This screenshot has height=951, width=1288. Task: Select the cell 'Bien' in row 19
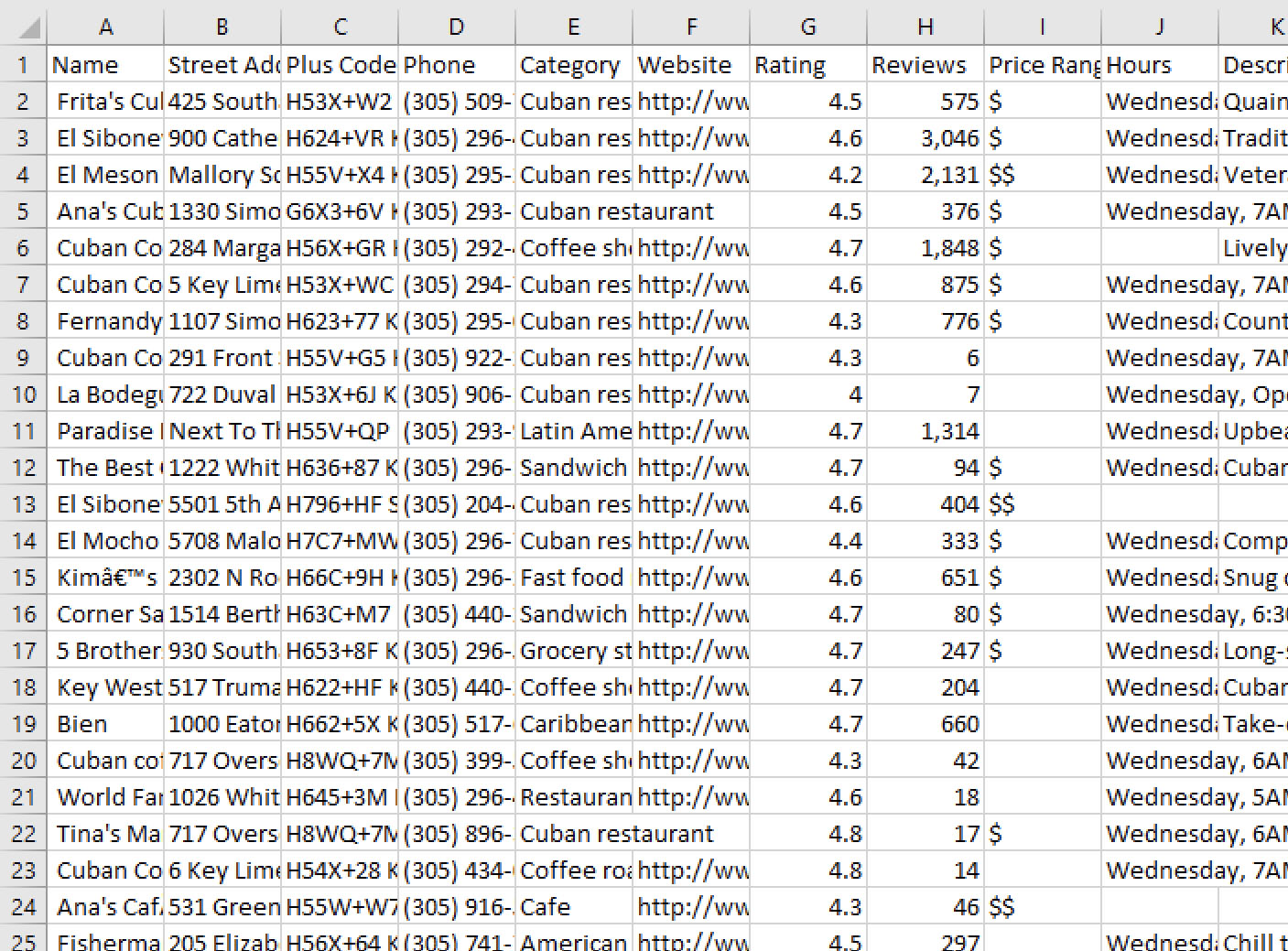105,724
